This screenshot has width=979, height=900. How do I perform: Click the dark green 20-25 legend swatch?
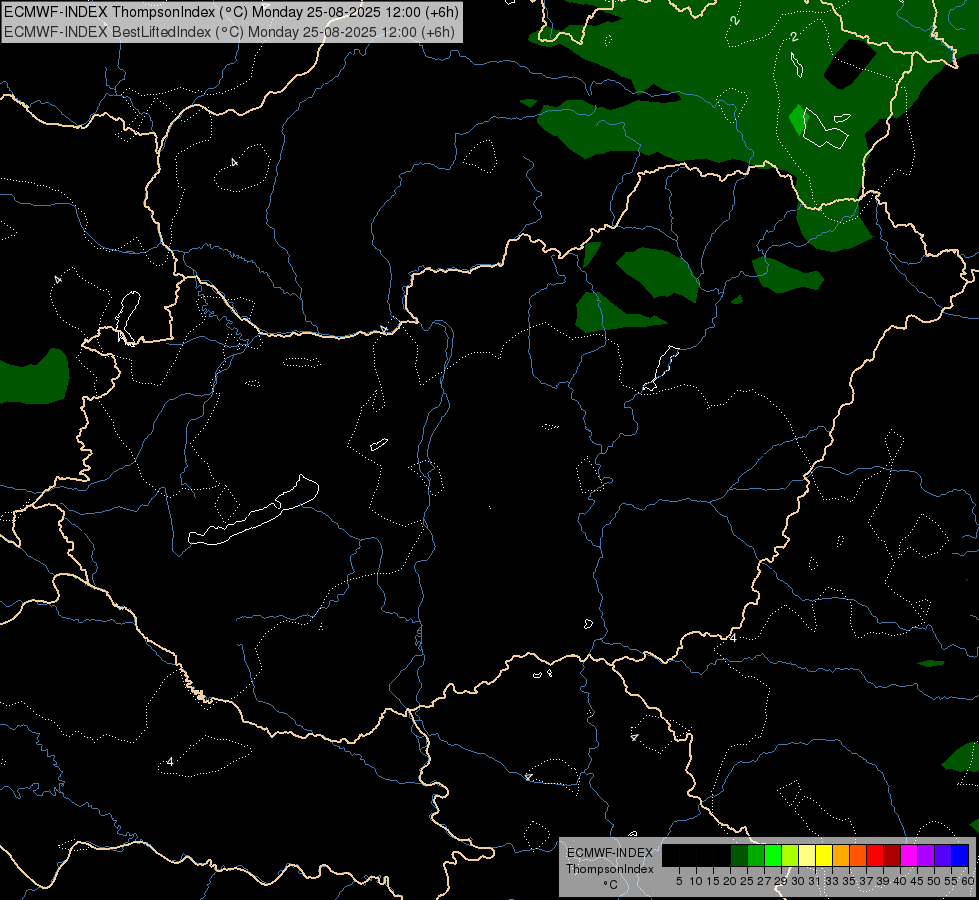pos(739,855)
